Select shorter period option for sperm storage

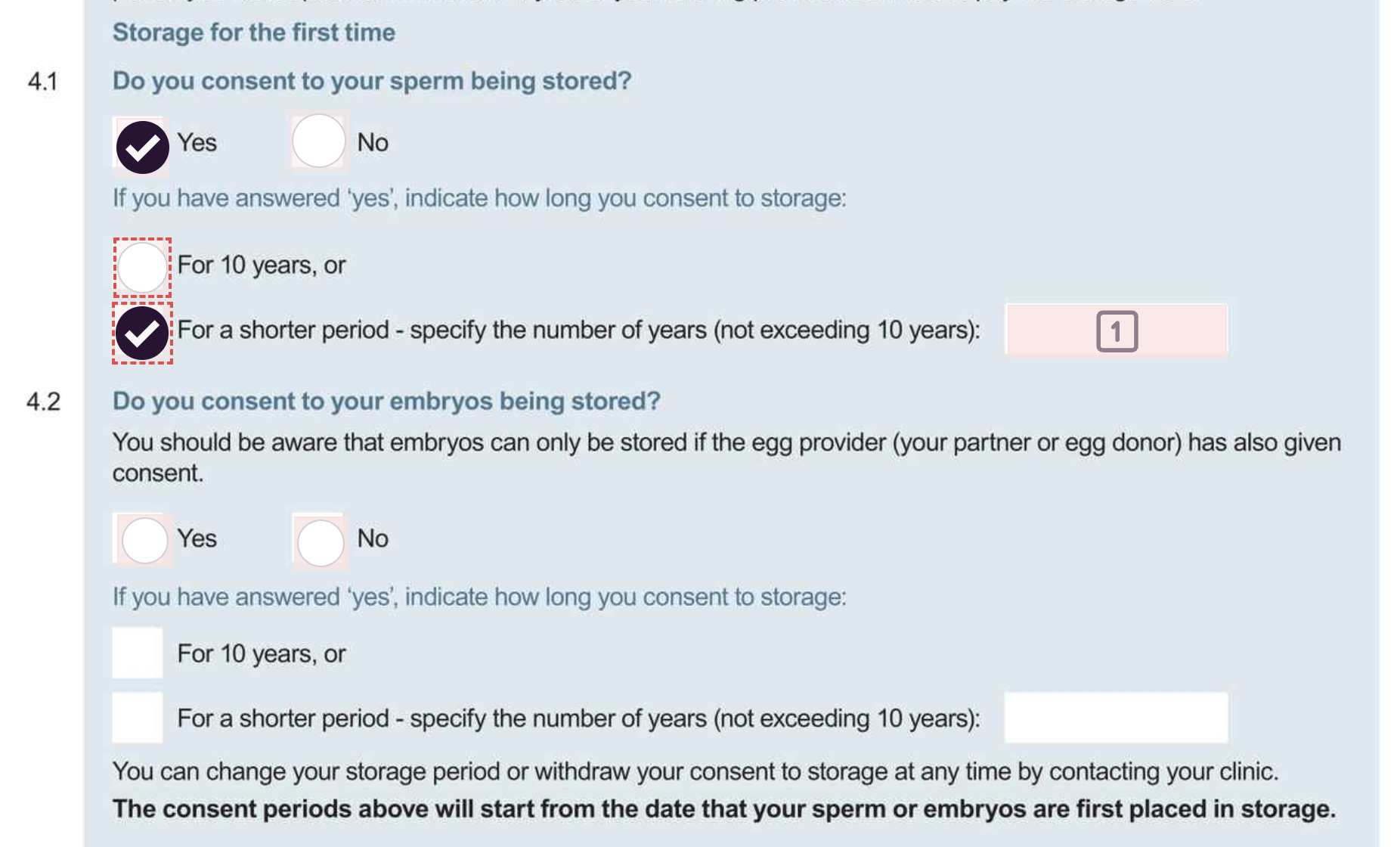click(142, 333)
